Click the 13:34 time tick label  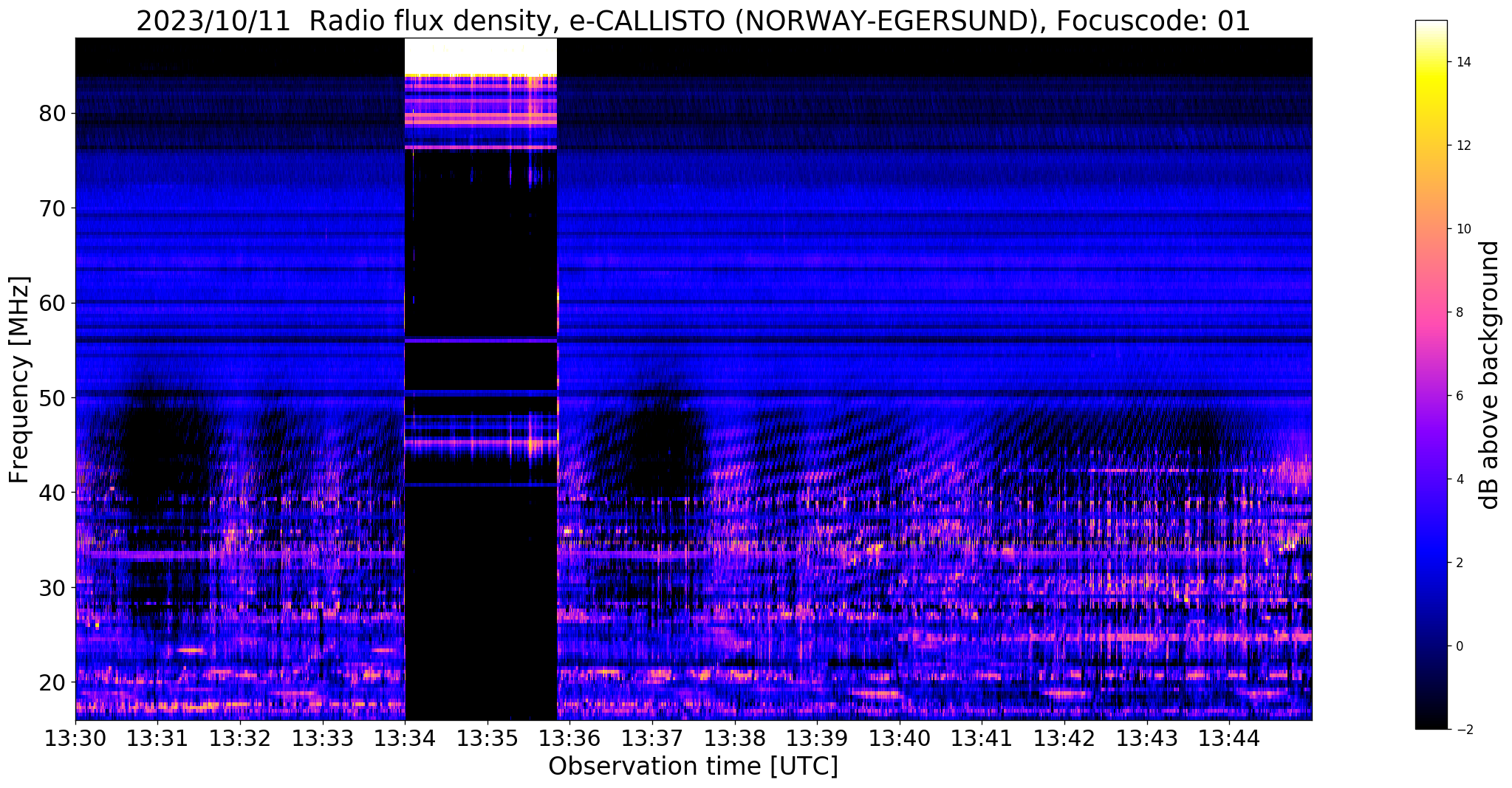tap(405, 738)
